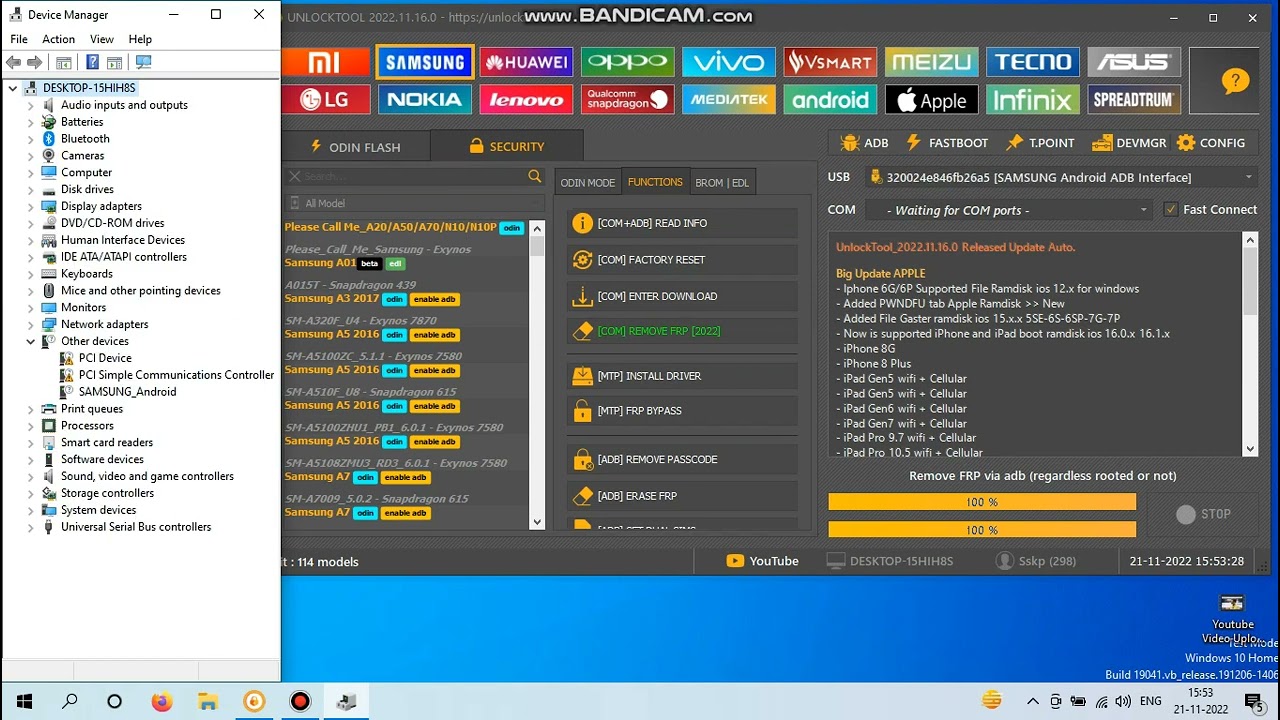
Task: Select the ASUS brand tile
Action: pos(1134,62)
